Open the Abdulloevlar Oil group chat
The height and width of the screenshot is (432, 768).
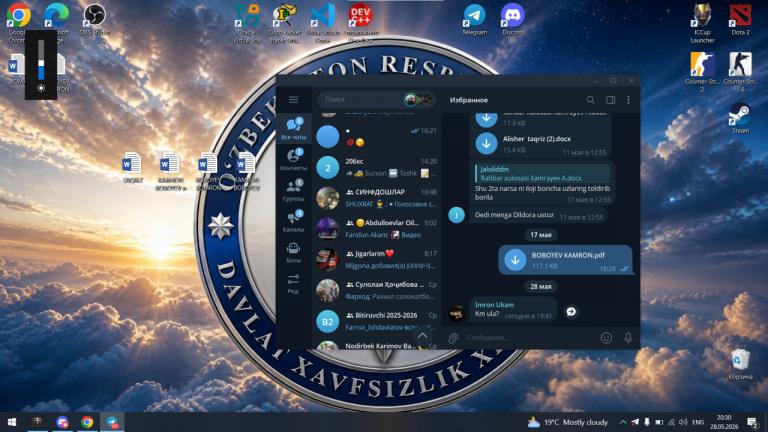coord(376,229)
